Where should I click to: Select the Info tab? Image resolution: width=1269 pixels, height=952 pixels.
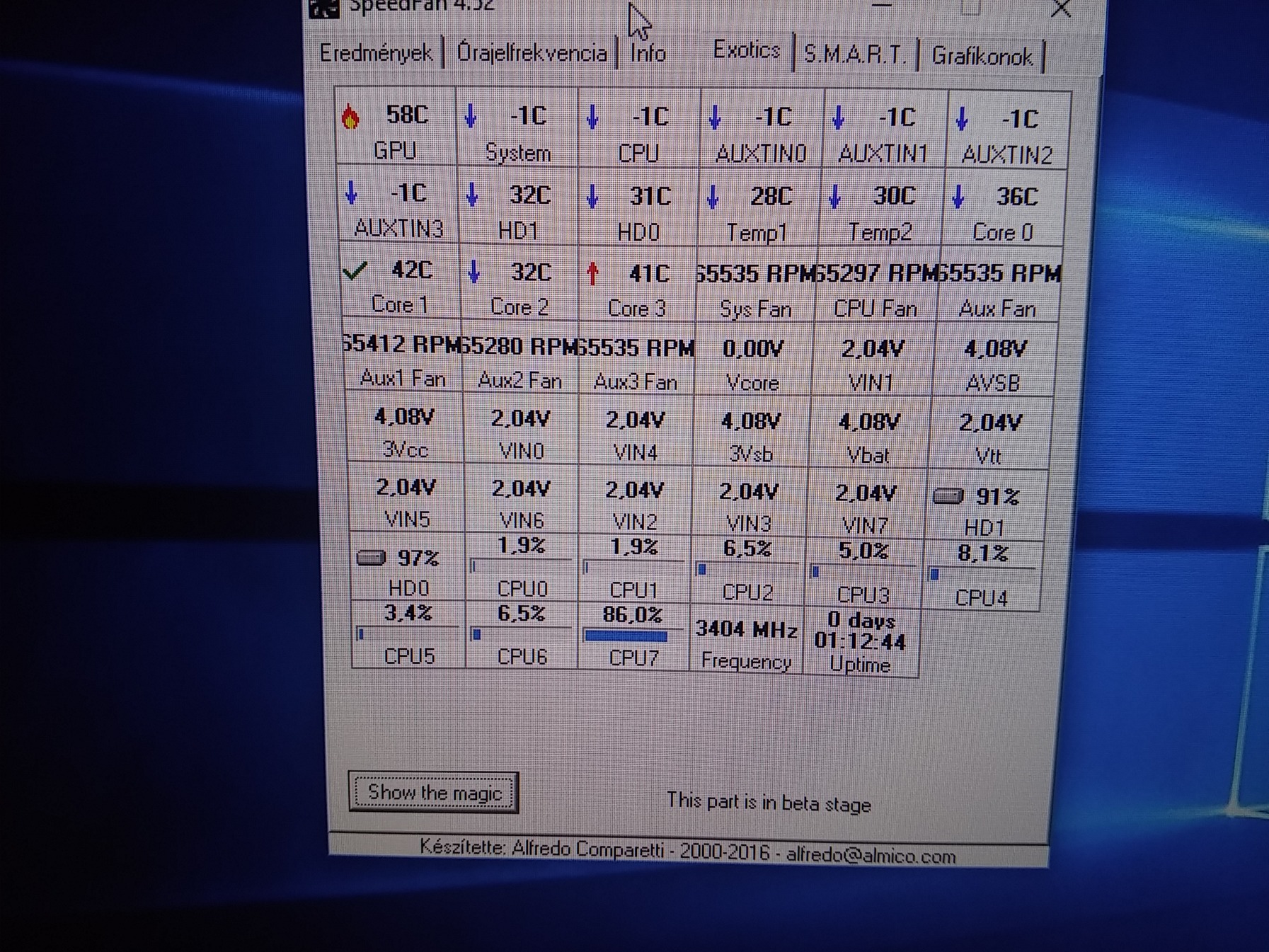[648, 53]
